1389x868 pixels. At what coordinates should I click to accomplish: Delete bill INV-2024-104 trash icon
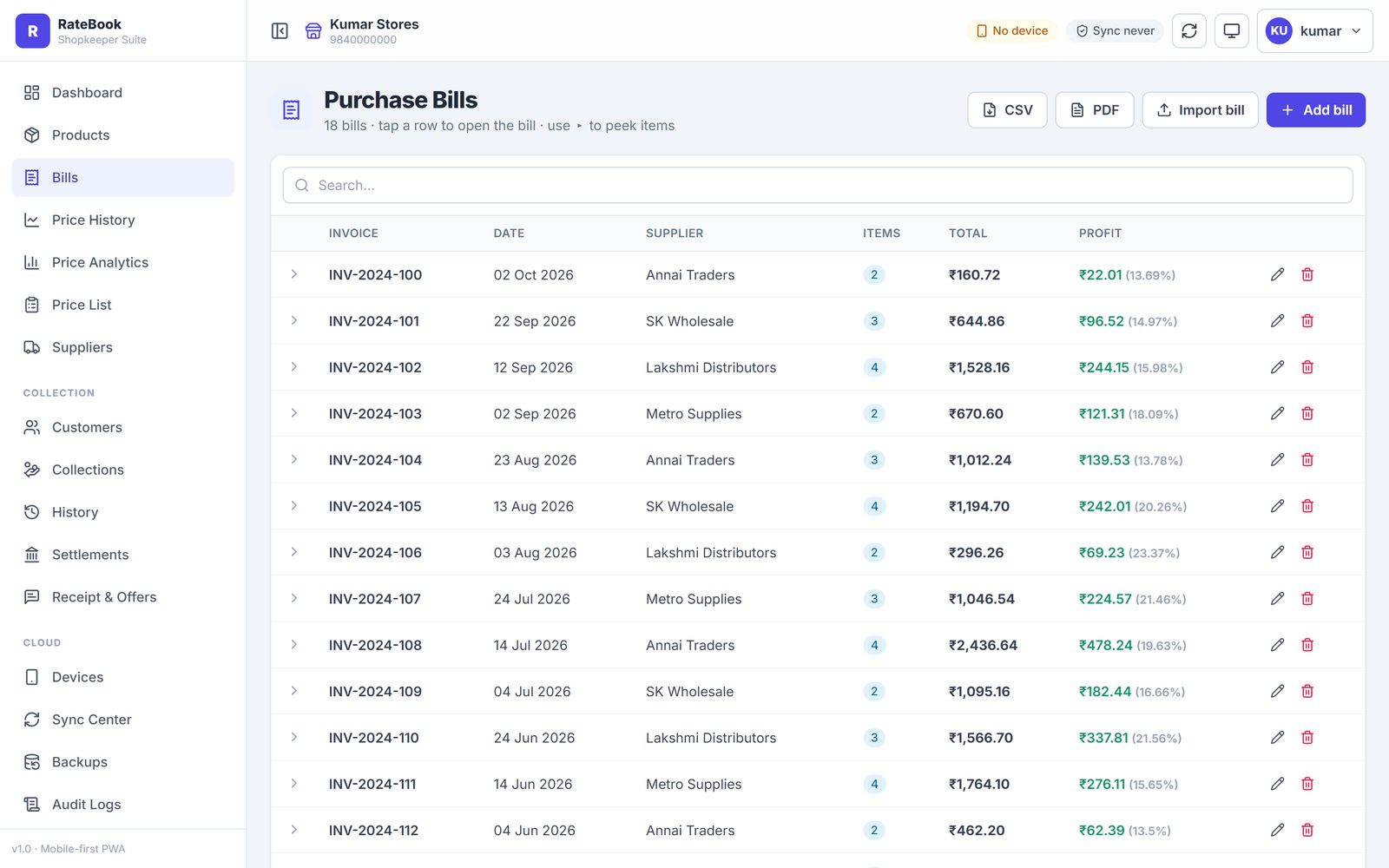pos(1307,460)
